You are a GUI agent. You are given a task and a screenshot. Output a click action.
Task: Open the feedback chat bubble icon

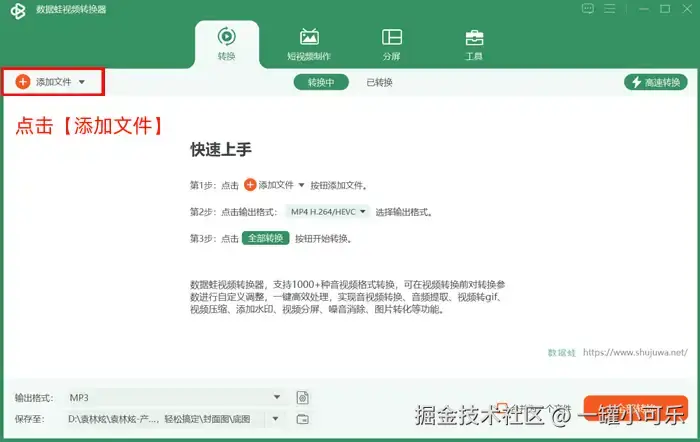coord(588,8)
